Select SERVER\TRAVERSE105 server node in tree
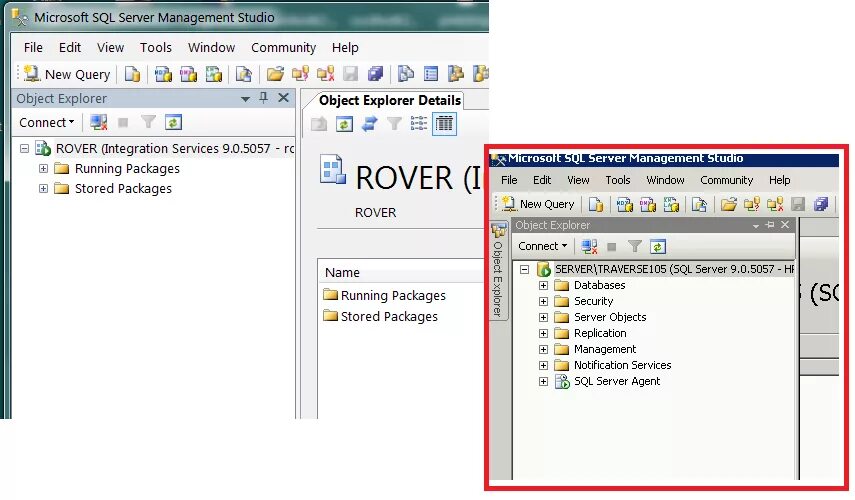Image resolution: width=855 pixels, height=500 pixels. 674,269
